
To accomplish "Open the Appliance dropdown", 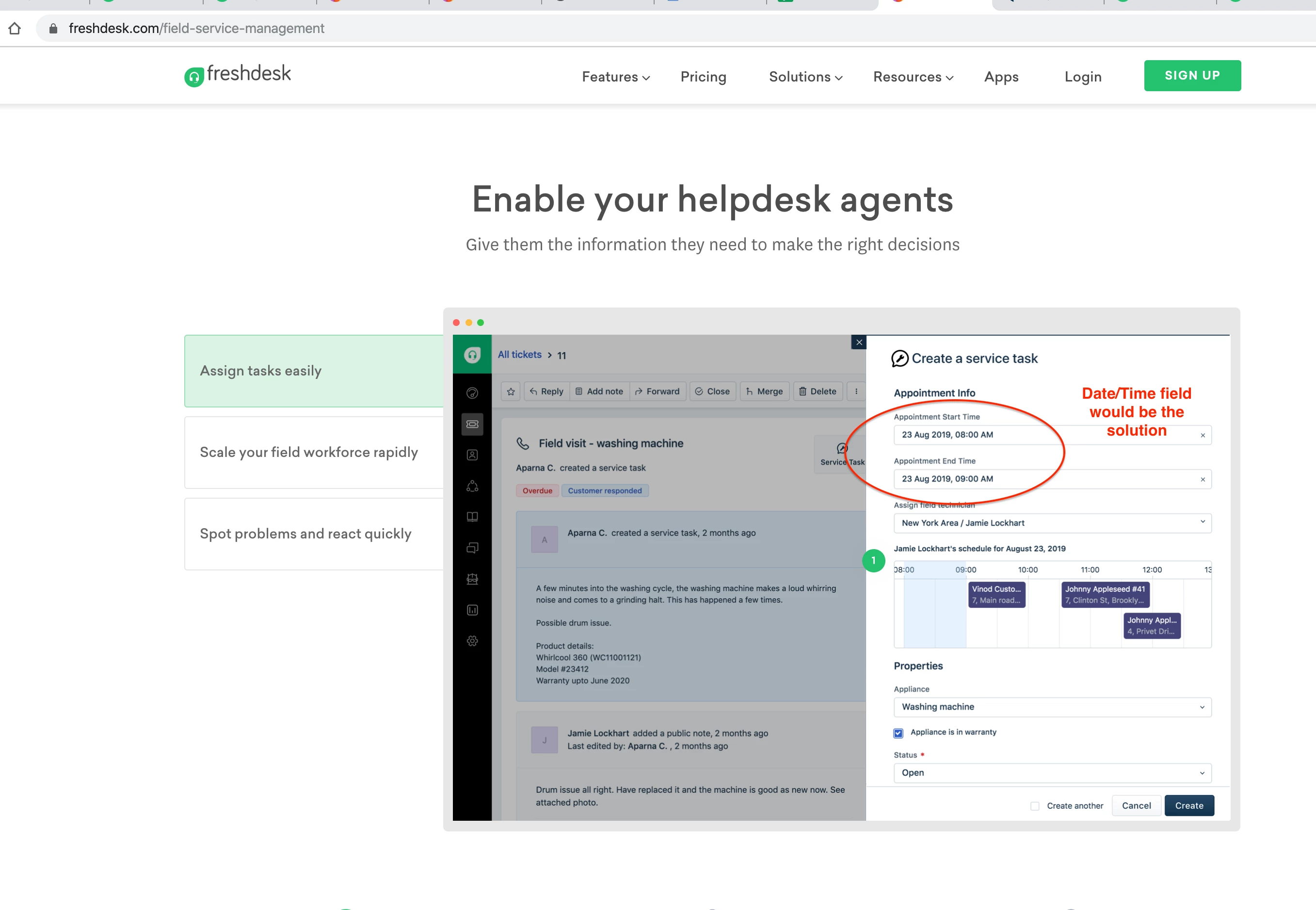I will 1052,707.
